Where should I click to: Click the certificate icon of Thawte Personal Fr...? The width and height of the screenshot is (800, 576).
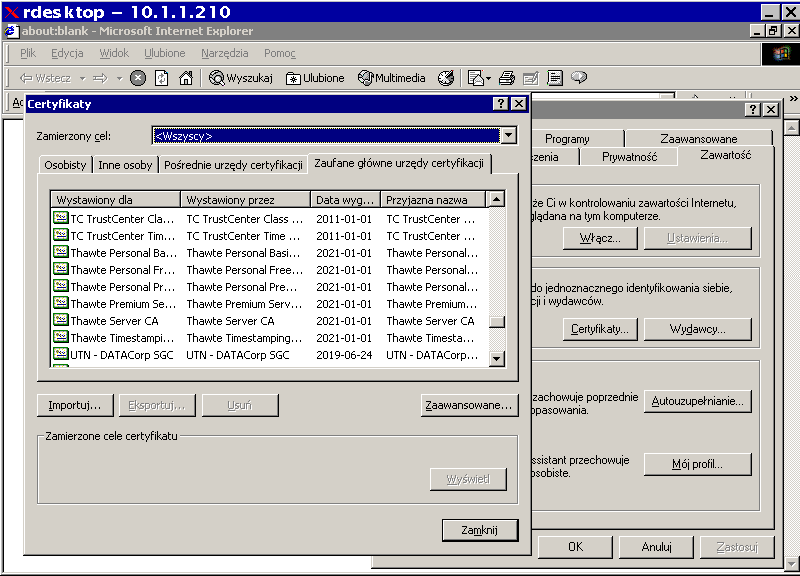(x=61, y=269)
